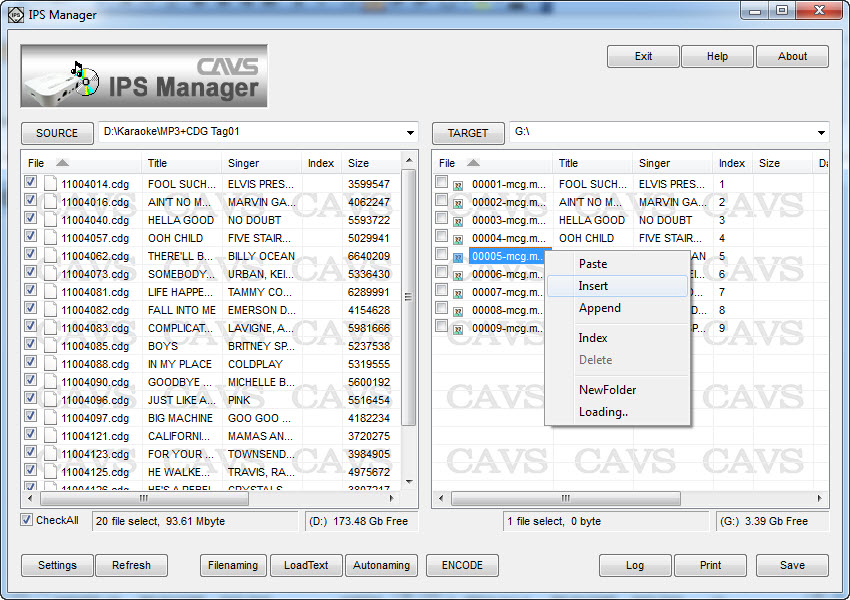Click the sort arrow in source File column
This screenshot has height=600, width=850.
coord(62,163)
